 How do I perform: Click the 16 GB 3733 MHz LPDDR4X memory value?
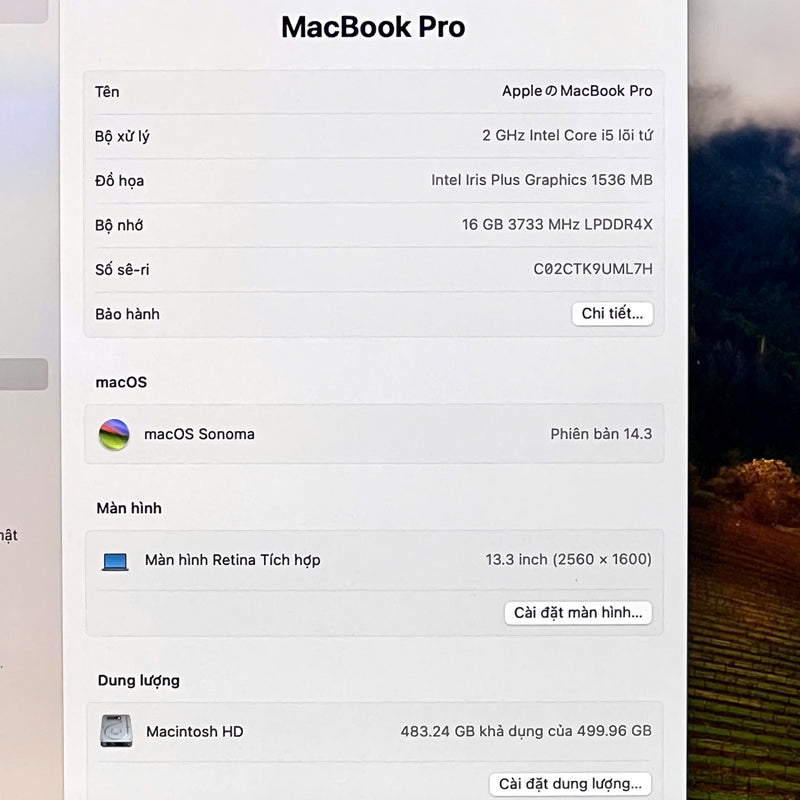(x=556, y=225)
